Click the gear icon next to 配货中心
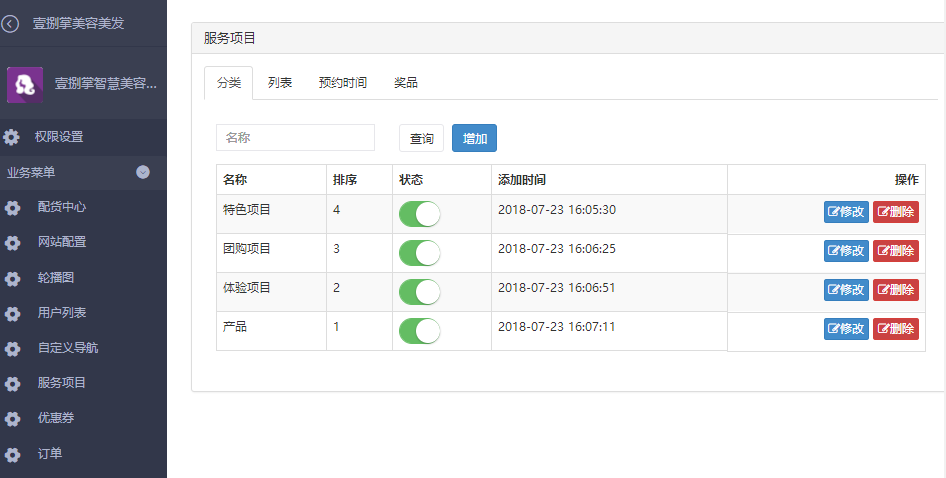Viewport: 946px width, 478px height. coord(13,208)
